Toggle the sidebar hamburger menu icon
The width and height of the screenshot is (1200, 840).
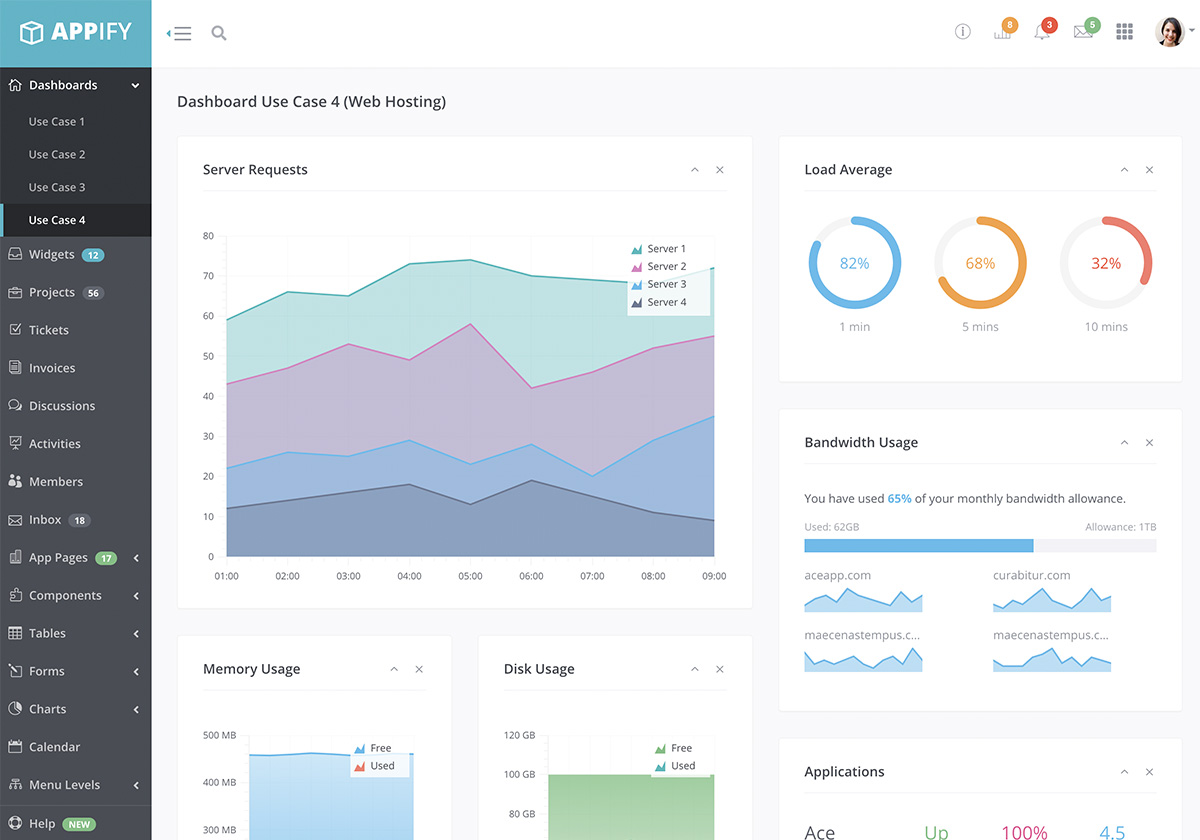(179, 33)
